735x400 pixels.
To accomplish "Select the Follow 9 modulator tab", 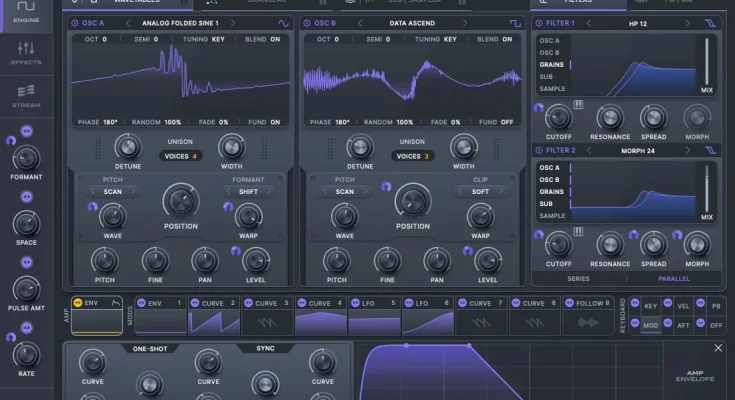I will coord(586,303).
